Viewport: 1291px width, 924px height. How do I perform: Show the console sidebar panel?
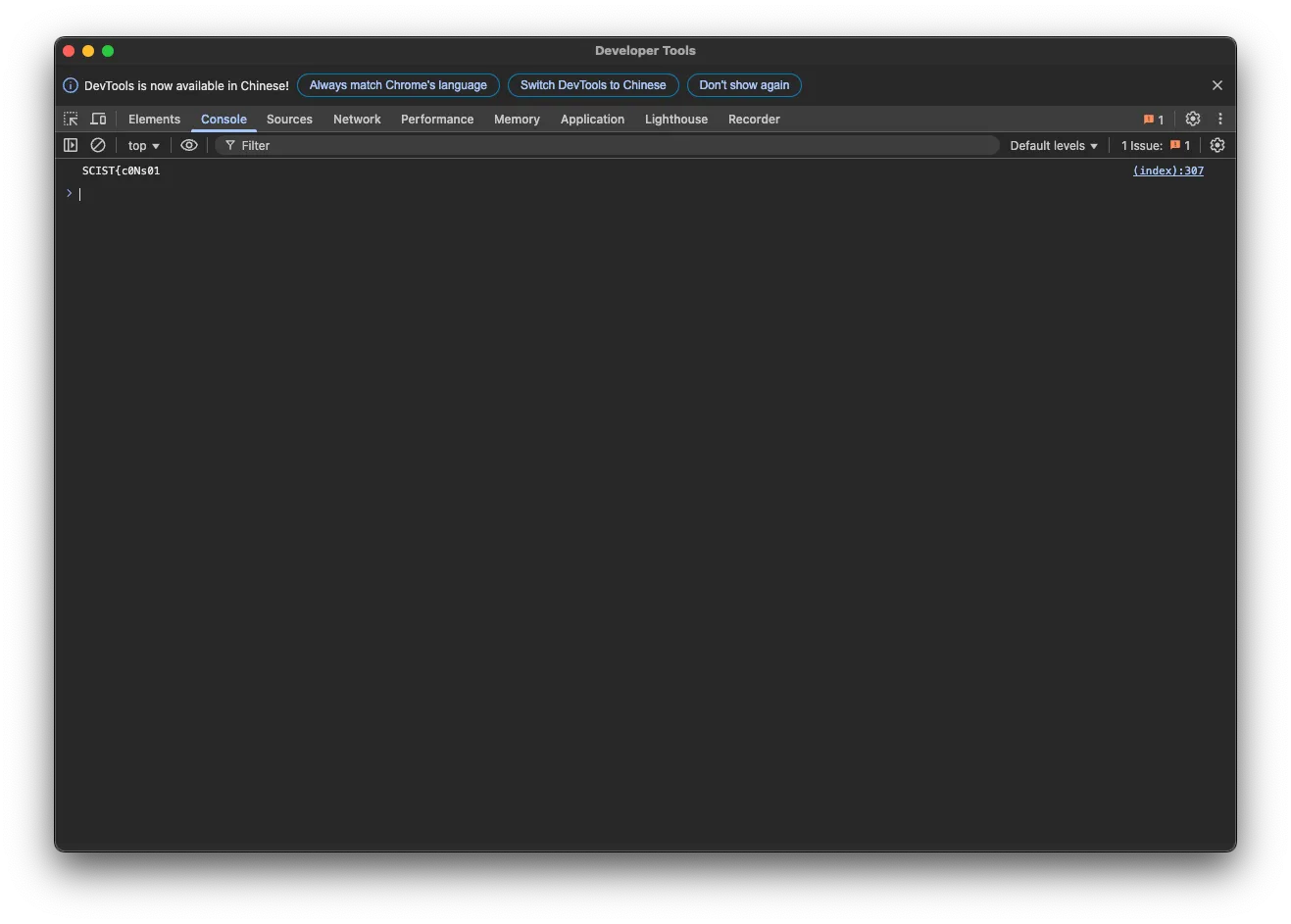[x=71, y=145]
